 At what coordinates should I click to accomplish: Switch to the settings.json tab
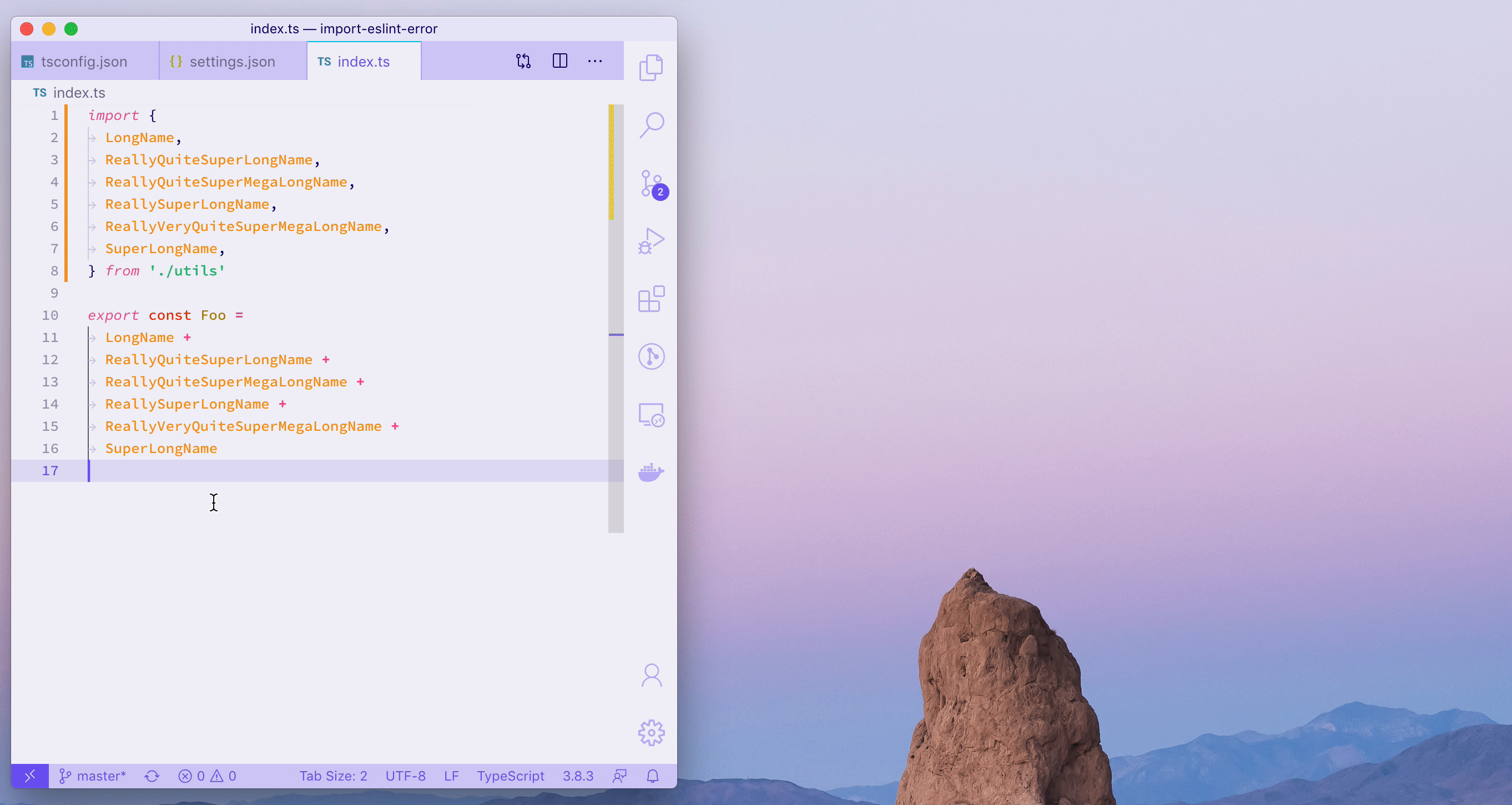[233, 61]
